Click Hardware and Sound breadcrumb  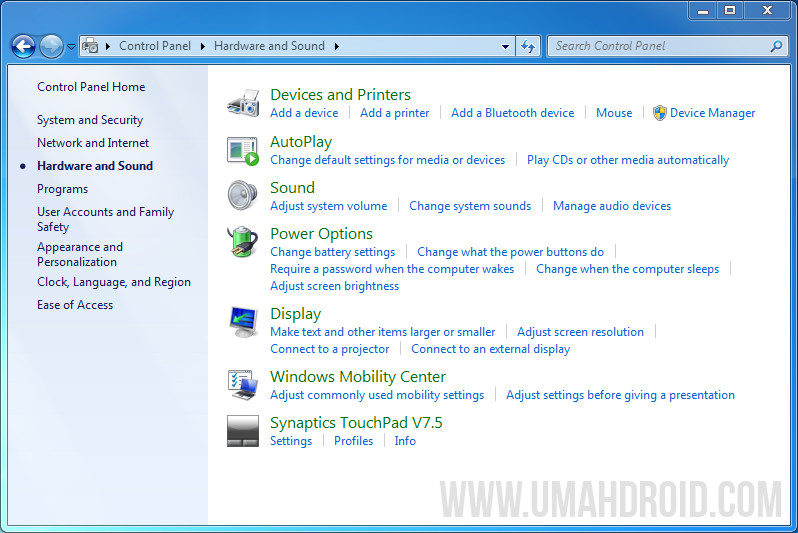[269, 46]
